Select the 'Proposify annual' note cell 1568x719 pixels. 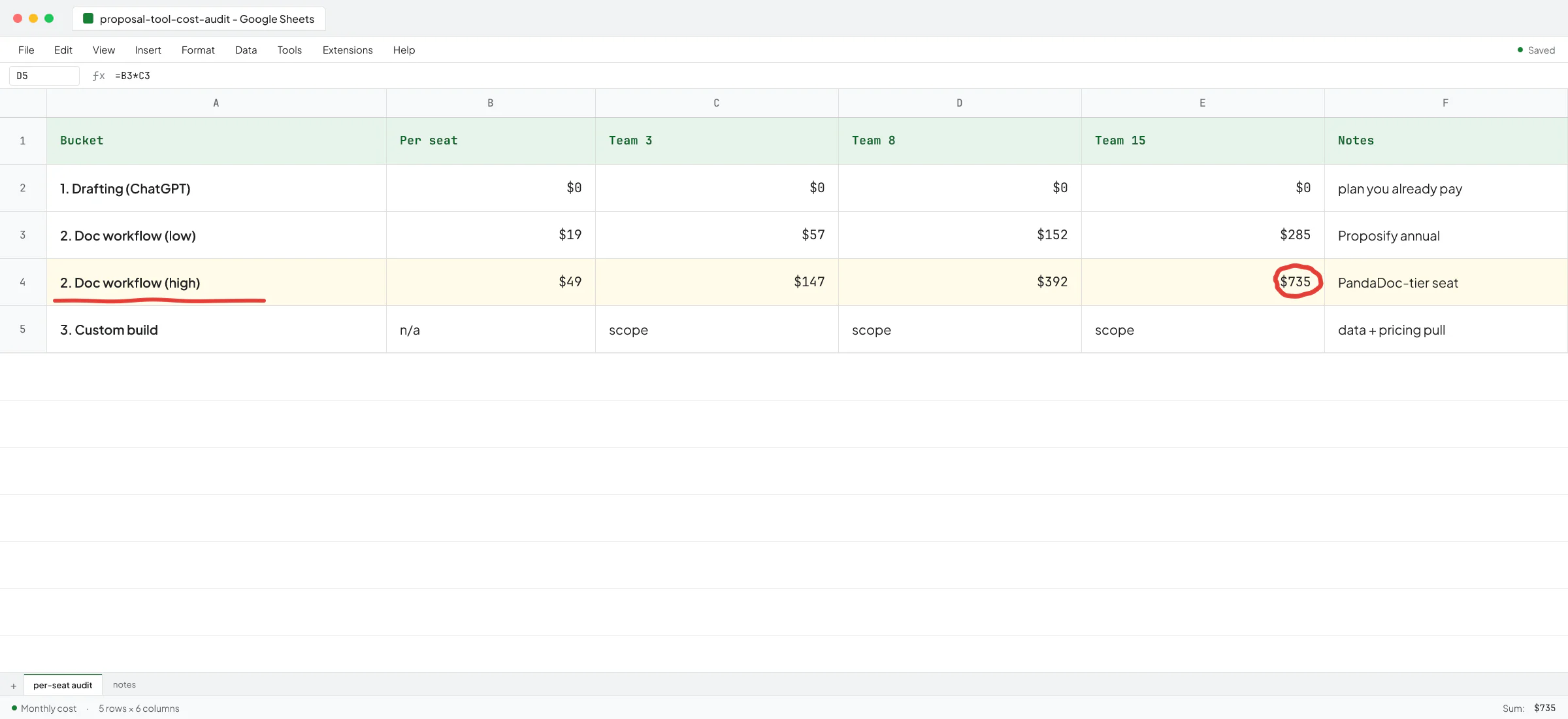click(1446, 235)
